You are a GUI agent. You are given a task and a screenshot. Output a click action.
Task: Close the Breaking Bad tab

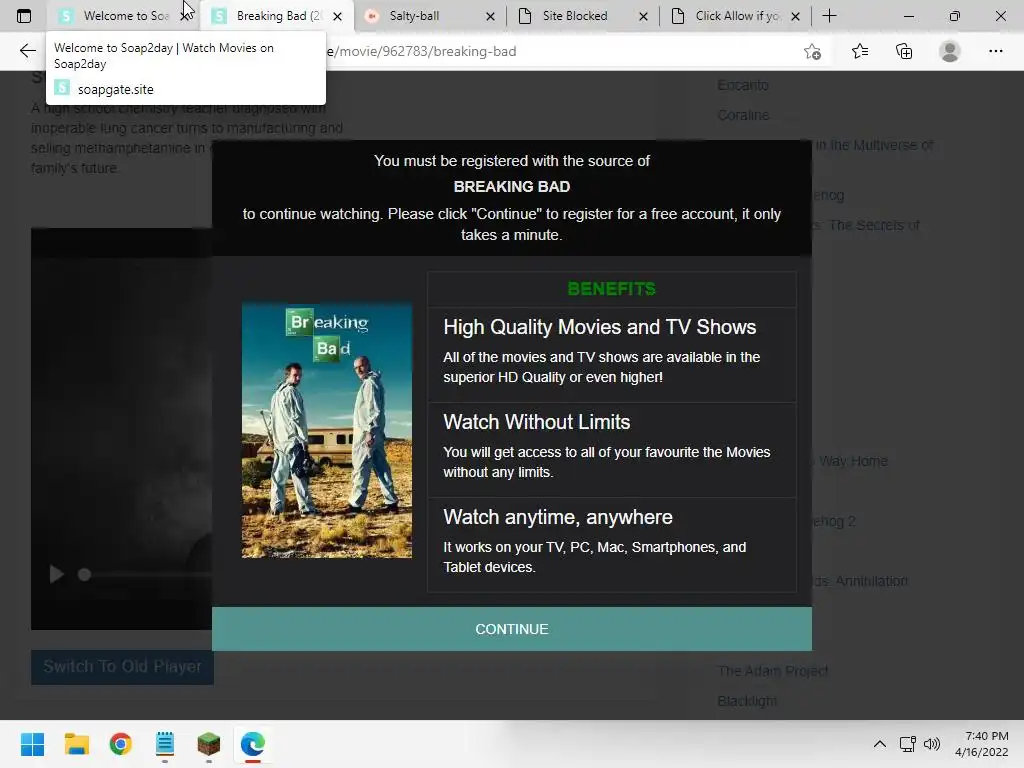337,16
